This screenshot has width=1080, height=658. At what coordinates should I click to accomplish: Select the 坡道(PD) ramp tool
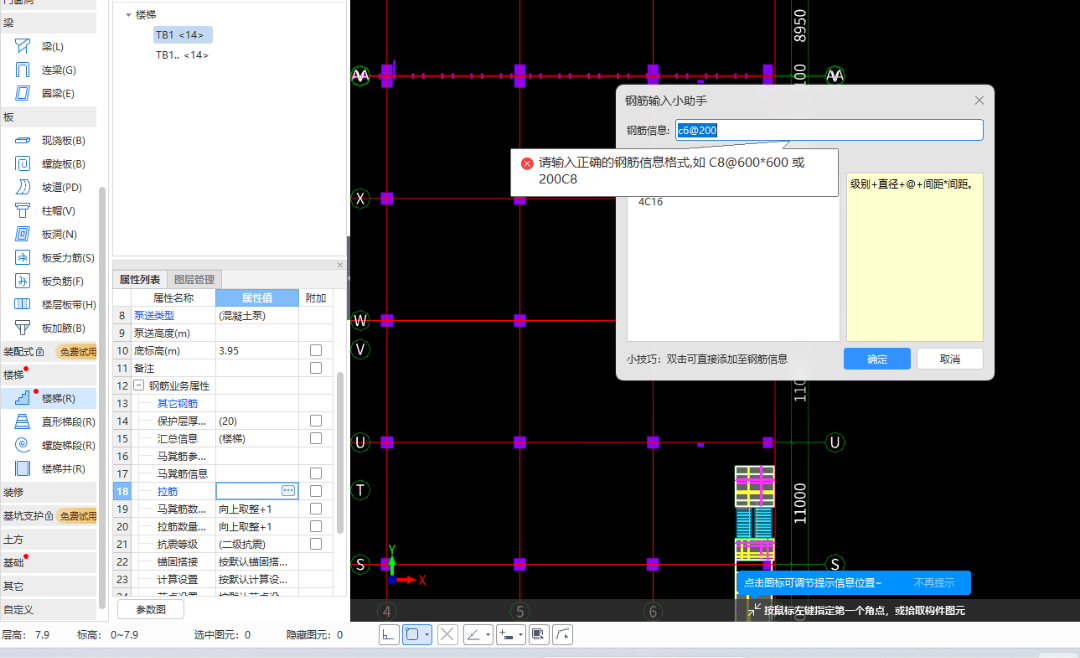pyautogui.click(x=48, y=187)
